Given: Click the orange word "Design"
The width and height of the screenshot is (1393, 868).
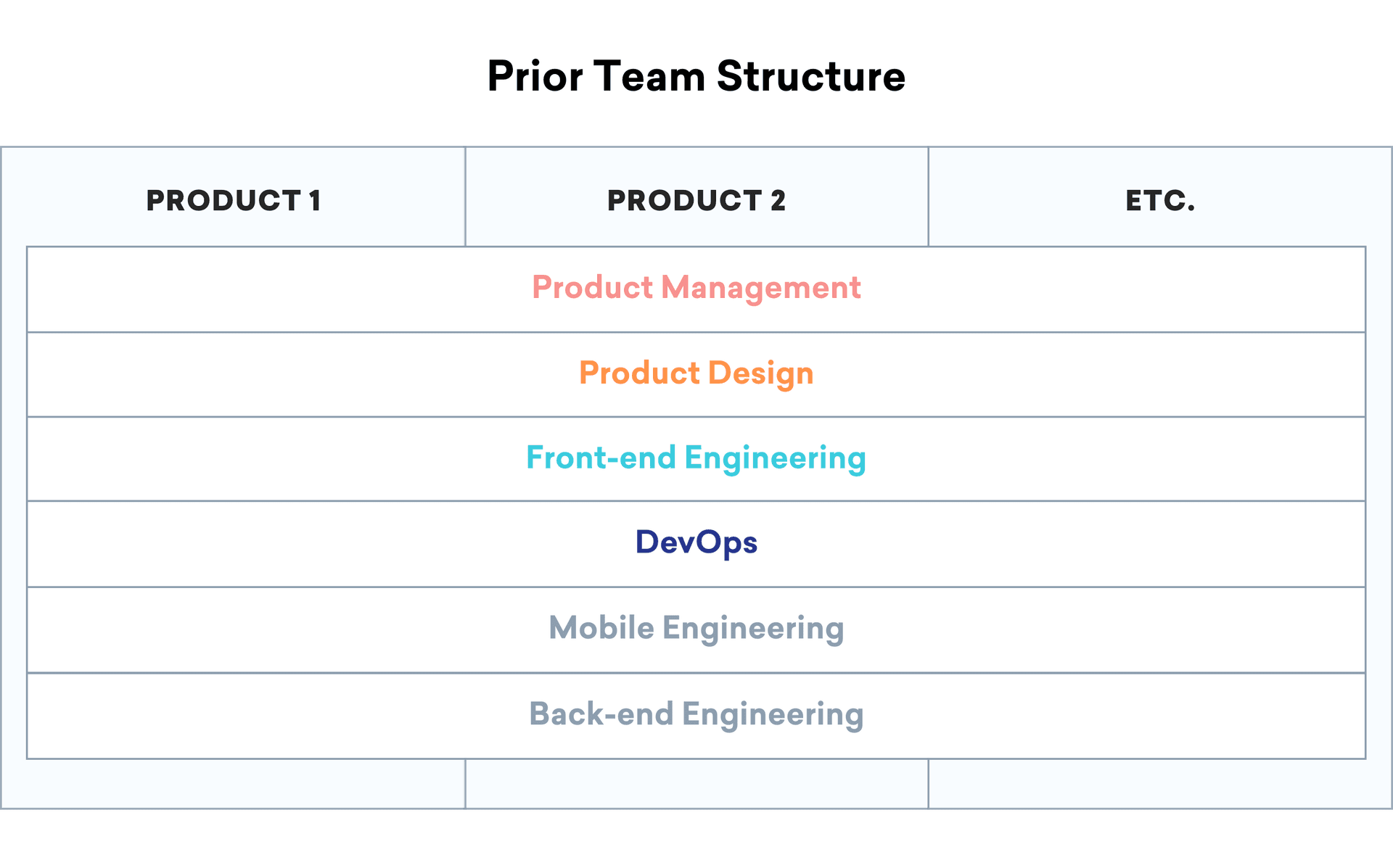Looking at the screenshot, I should click(x=760, y=373).
